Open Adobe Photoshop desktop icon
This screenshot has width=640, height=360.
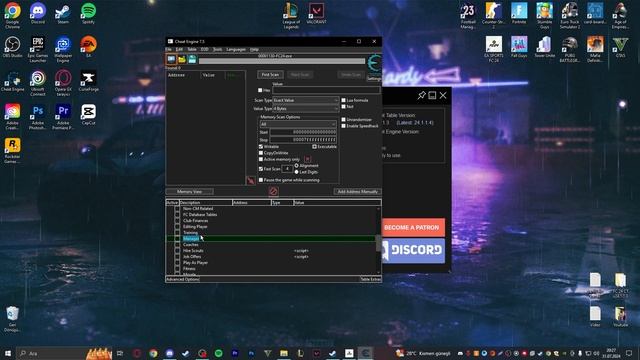coord(38,117)
